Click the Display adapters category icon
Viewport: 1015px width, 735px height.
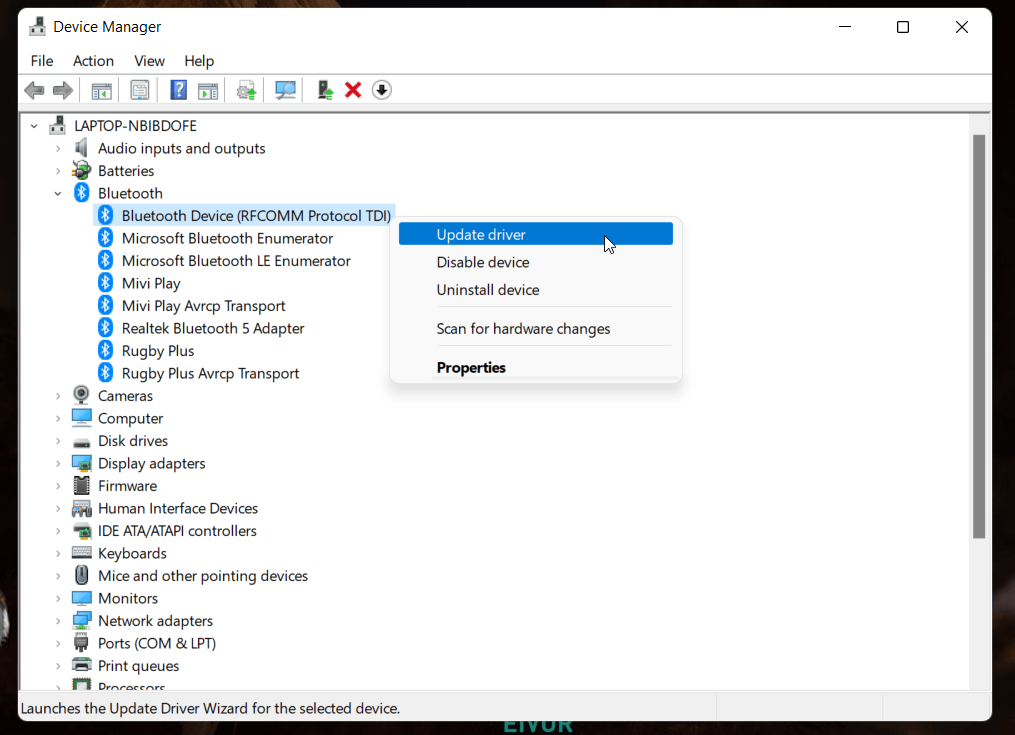[82, 463]
